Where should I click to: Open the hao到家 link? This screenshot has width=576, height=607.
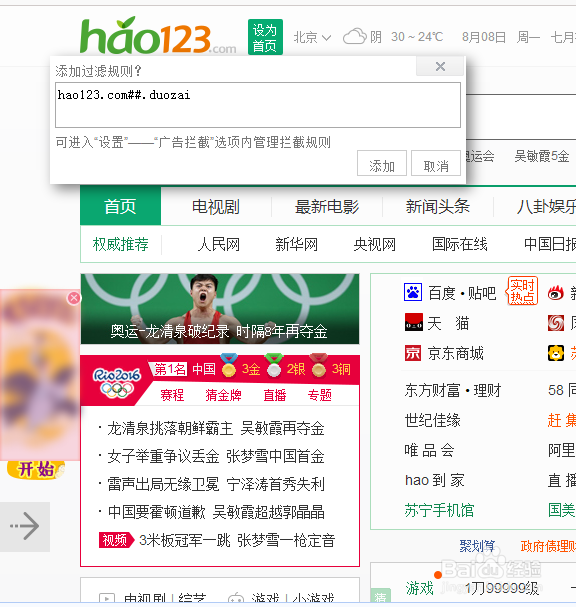pos(434,480)
